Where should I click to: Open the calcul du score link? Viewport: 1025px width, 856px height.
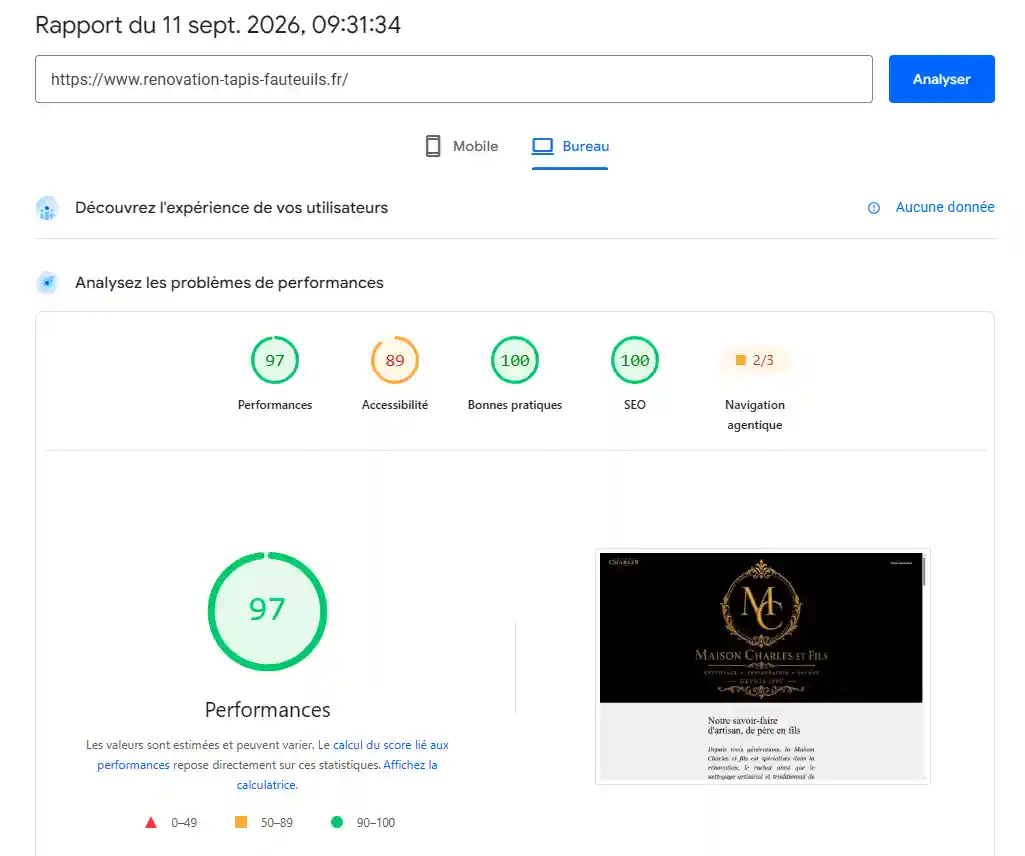pos(273,755)
